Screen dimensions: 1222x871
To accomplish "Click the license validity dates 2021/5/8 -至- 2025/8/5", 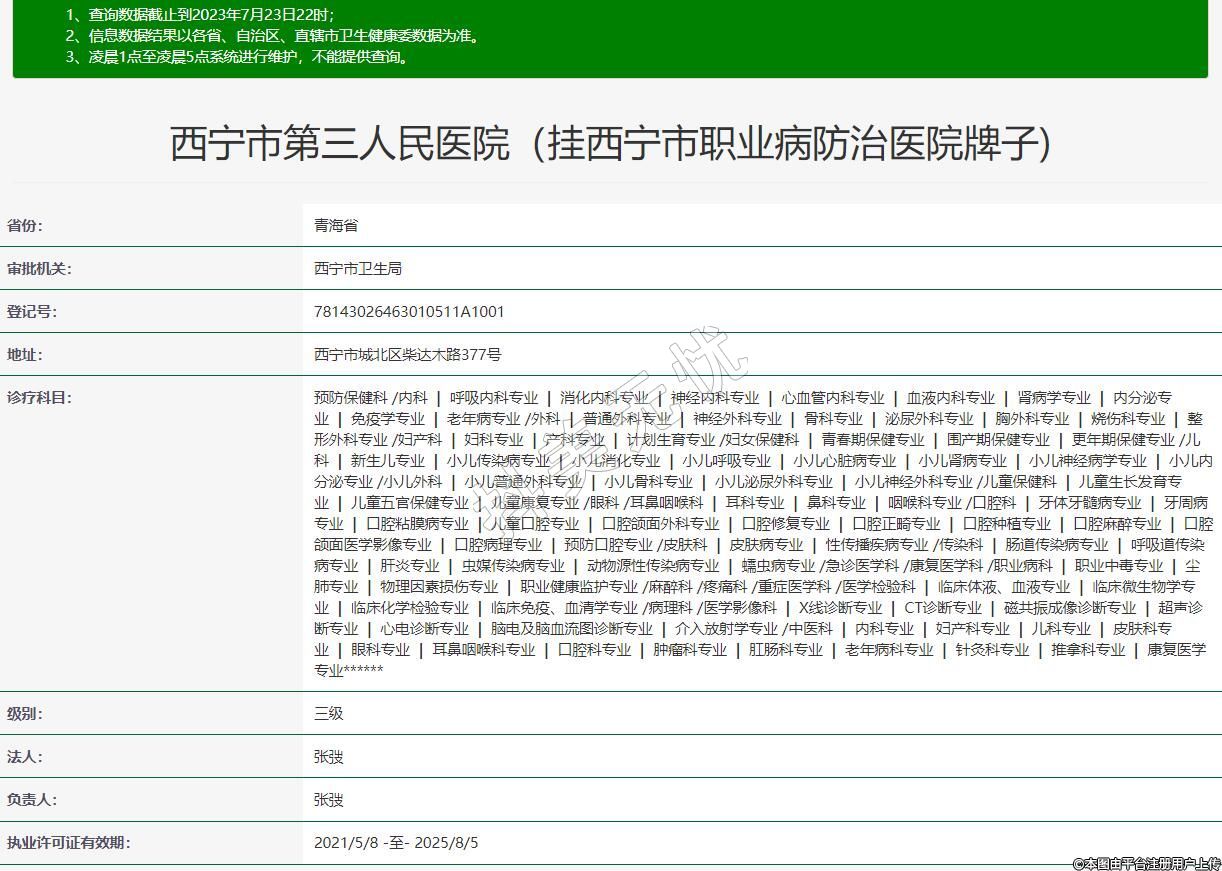I will pos(396,843).
